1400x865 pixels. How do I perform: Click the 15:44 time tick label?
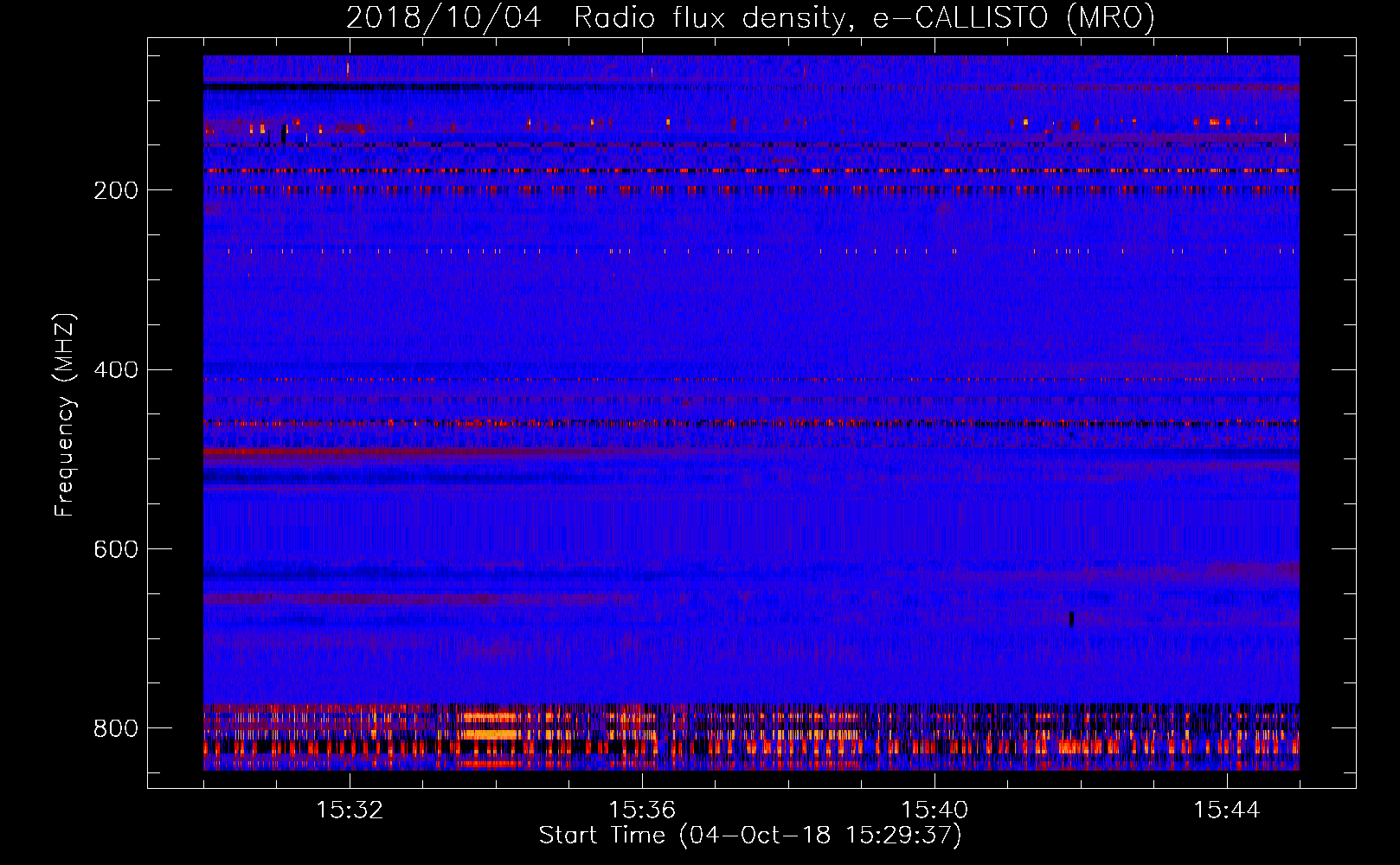point(1227,811)
